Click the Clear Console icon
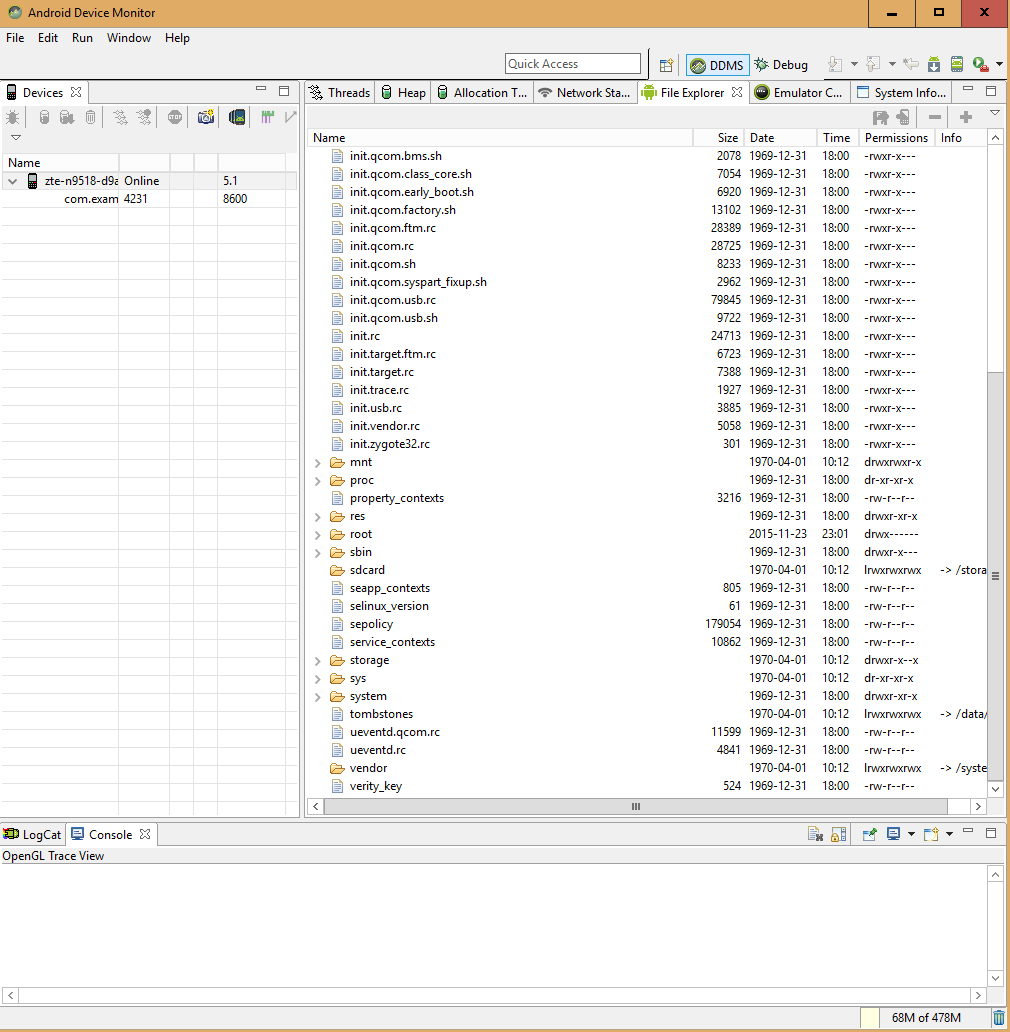Viewport: 1010px width, 1032px height. tap(815, 834)
